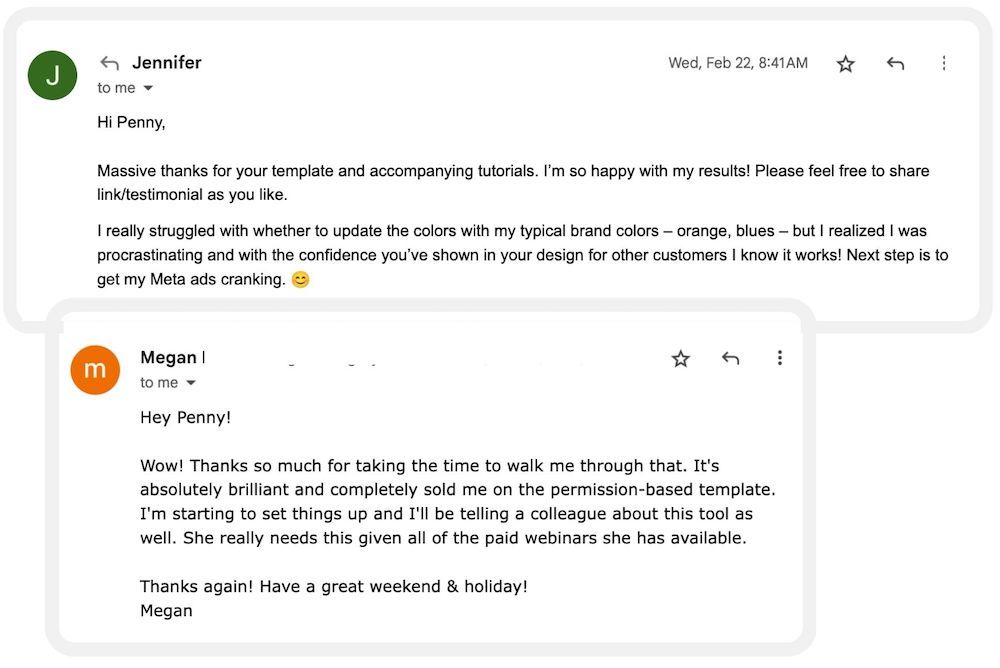Click the "Hi Penny," greeting line
The width and height of the screenshot is (1000, 668).
coord(131,123)
